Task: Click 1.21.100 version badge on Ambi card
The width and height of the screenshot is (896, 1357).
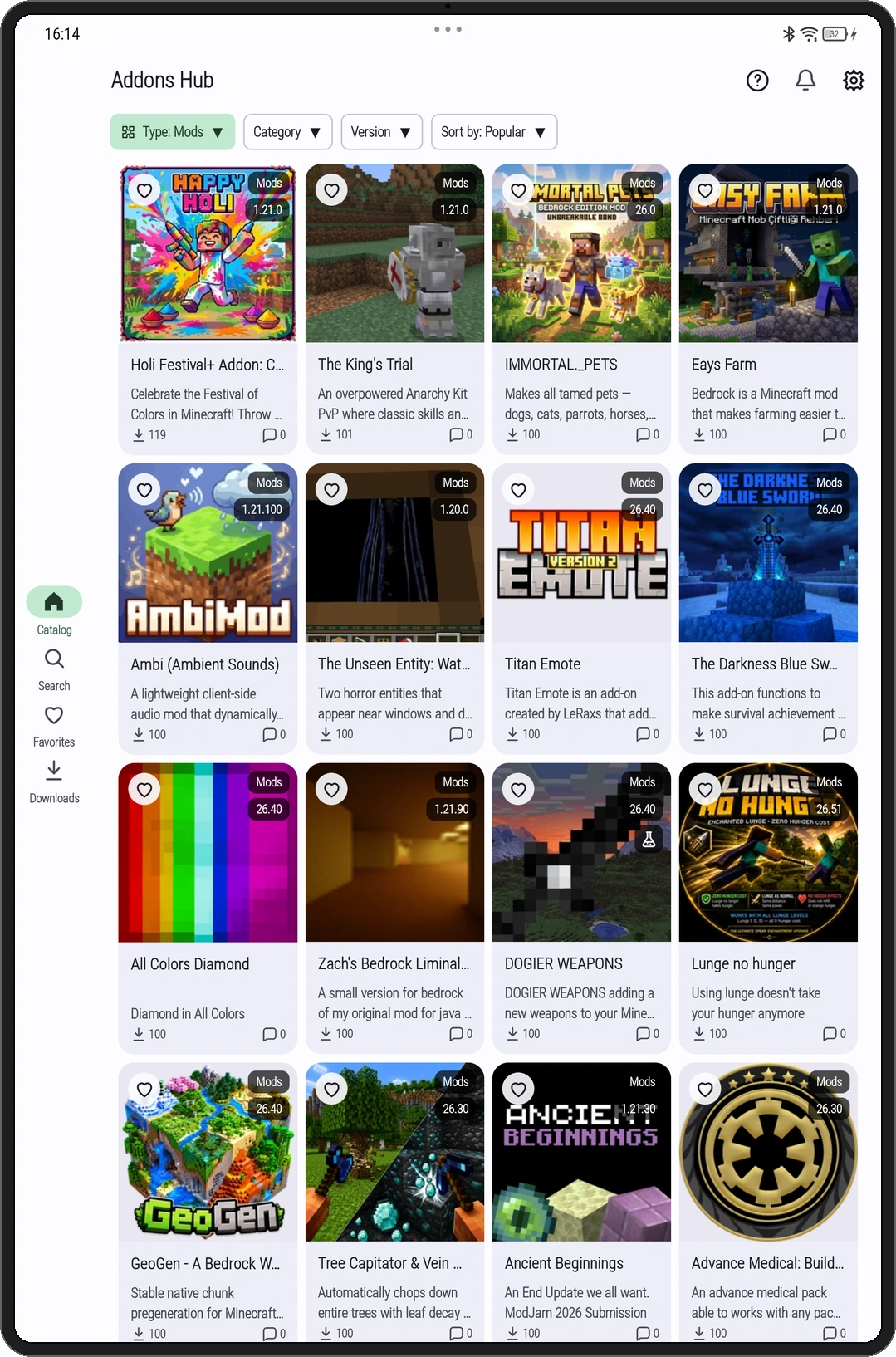Action: (262, 509)
